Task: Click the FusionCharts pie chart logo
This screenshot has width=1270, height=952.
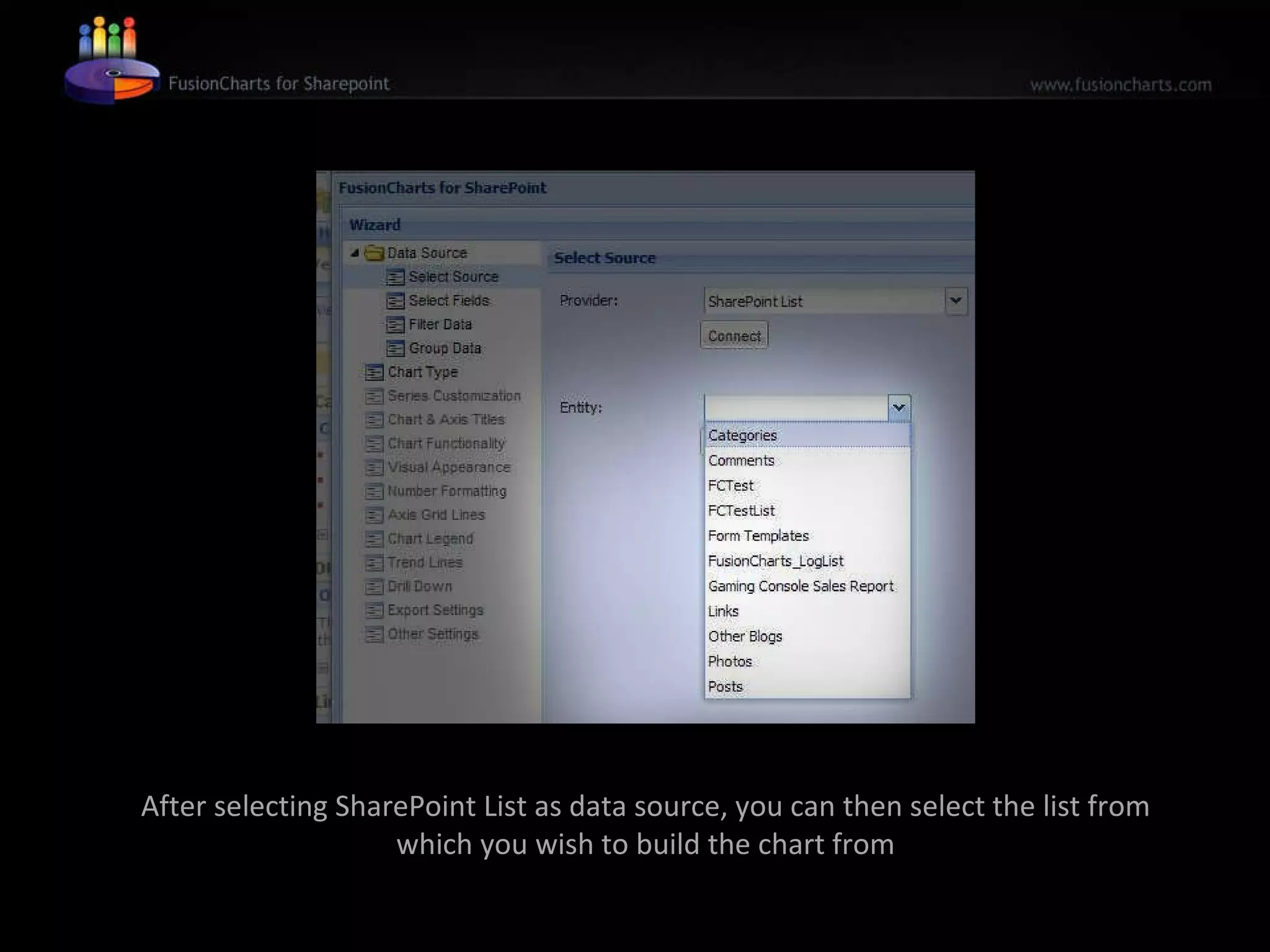Action: pyautogui.click(x=112, y=61)
